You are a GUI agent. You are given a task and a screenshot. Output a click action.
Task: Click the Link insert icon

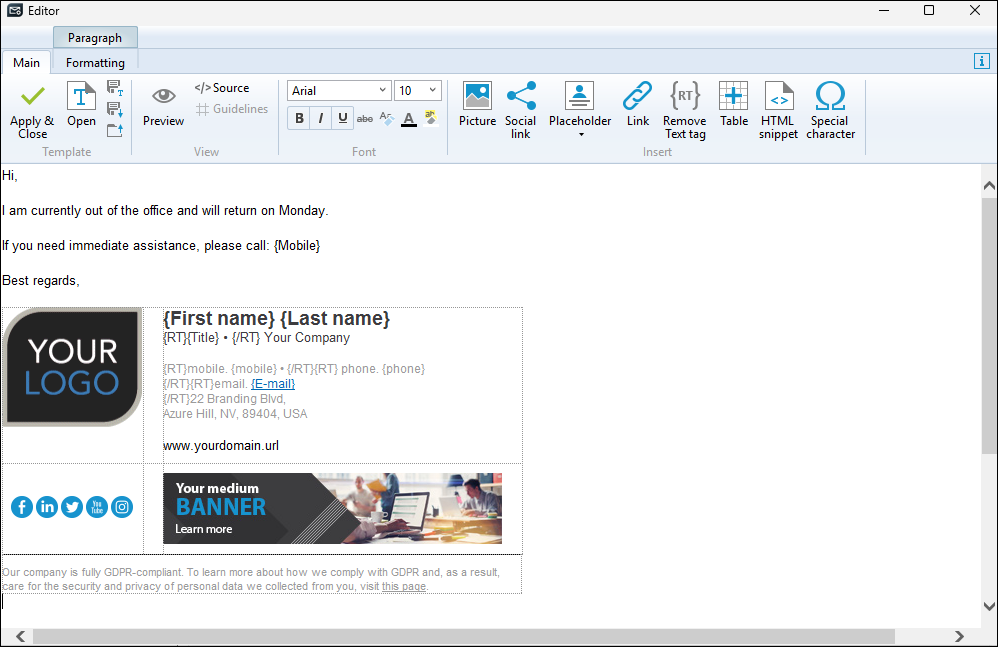click(638, 105)
